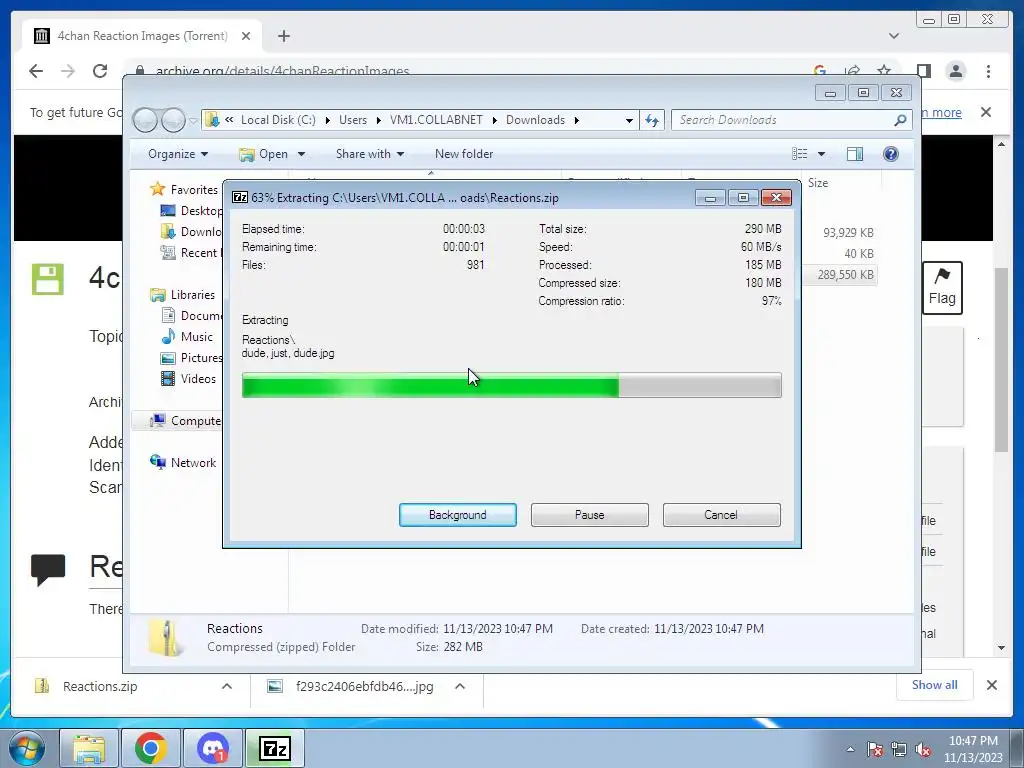
Task: Select Network in navigation pane
Action: pos(193,462)
